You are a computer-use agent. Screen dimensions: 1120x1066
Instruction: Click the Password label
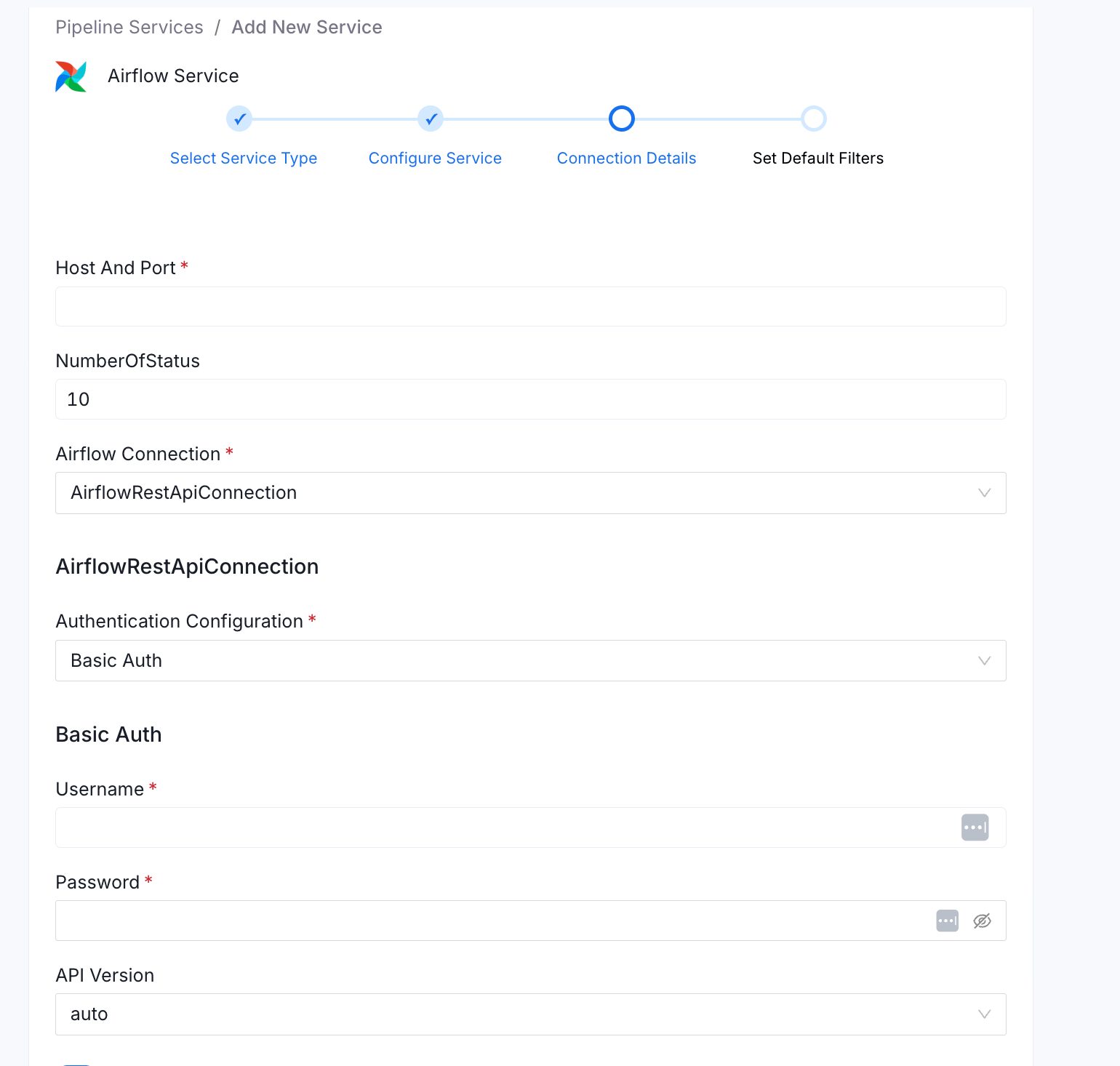tap(97, 882)
